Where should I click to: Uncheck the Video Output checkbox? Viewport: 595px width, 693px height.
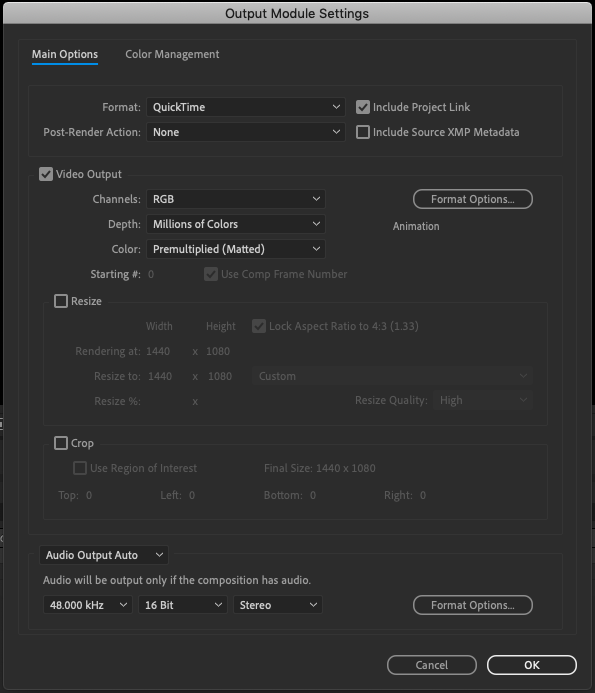[x=46, y=174]
